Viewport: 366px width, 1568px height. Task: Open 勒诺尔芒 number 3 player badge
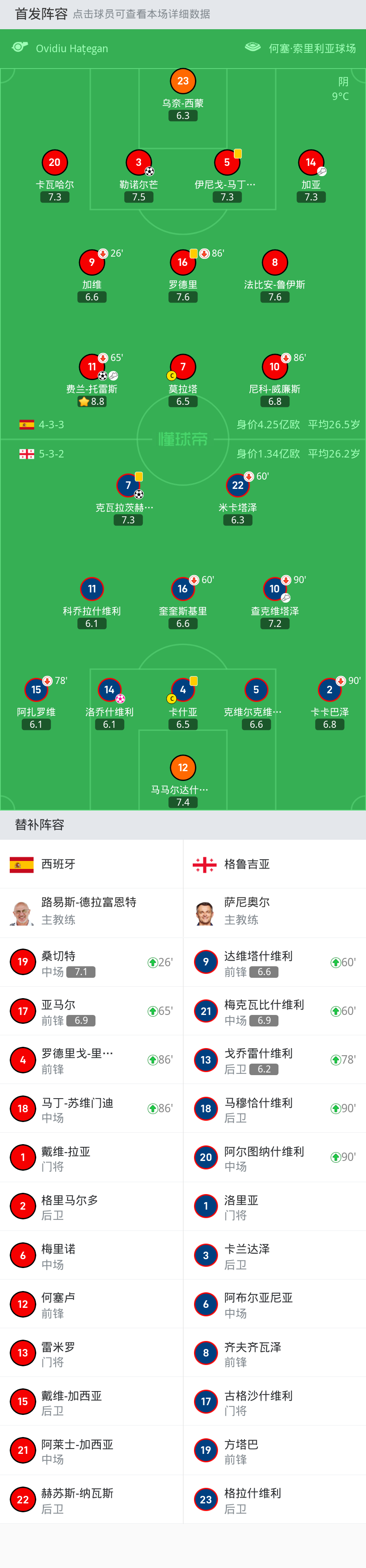pyautogui.click(x=139, y=162)
